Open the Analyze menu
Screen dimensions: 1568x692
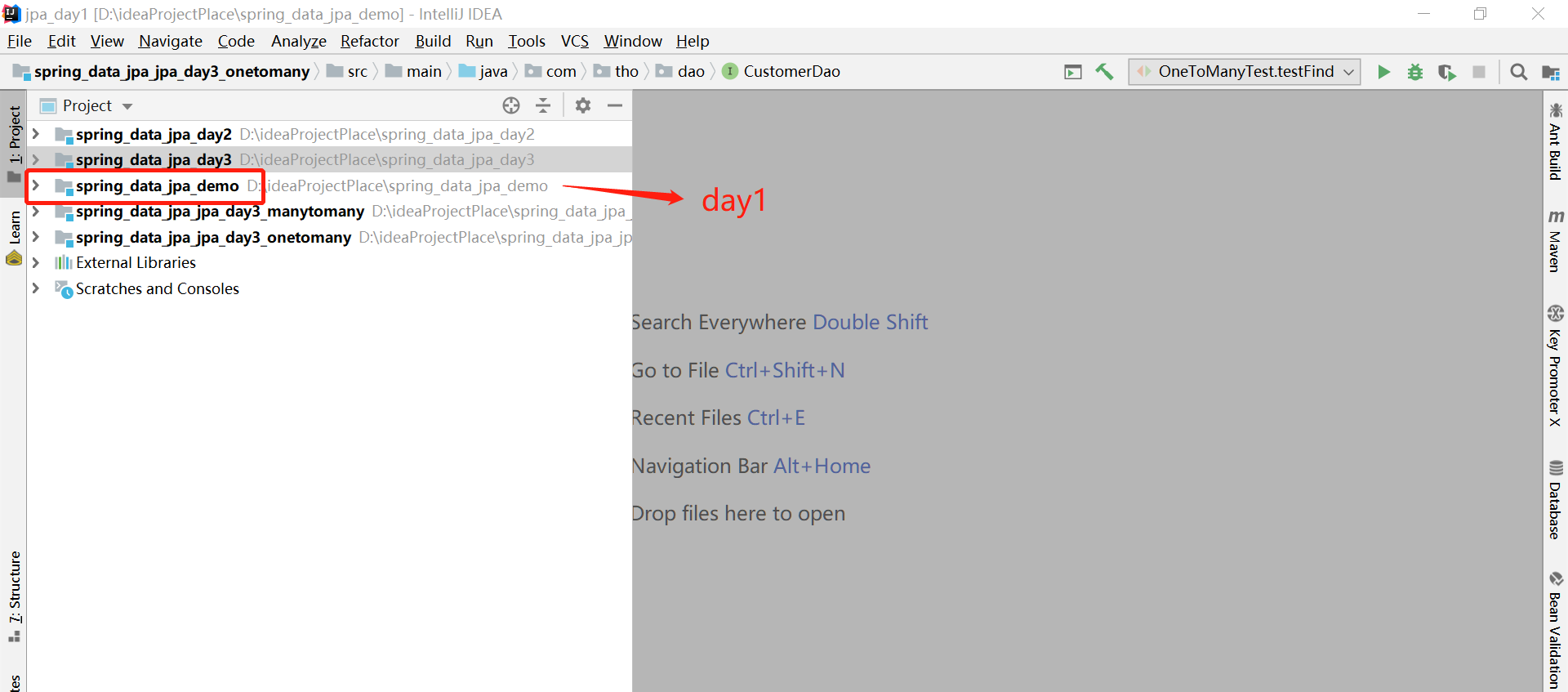[299, 41]
